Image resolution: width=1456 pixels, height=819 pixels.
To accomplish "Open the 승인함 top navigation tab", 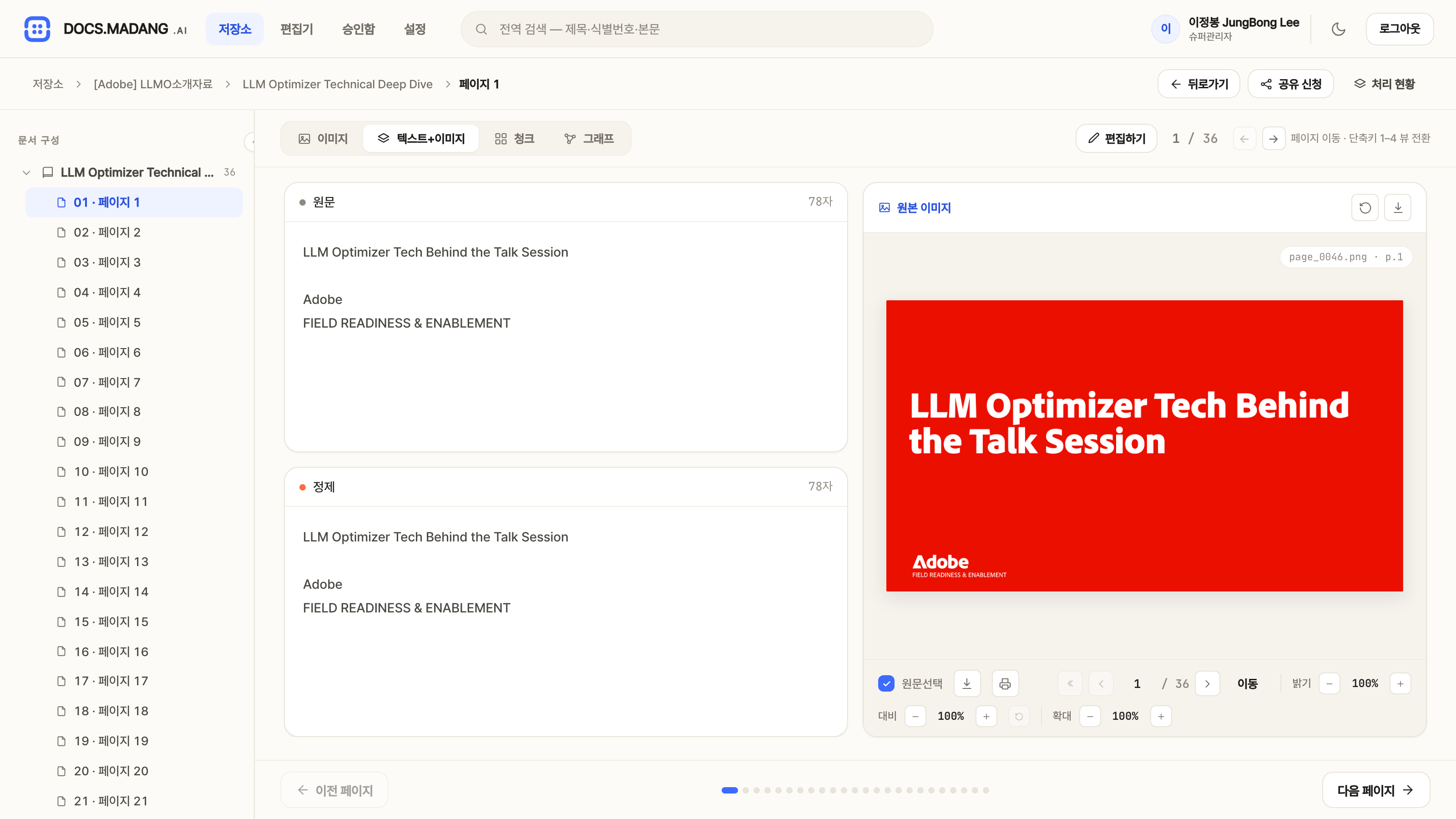I will [359, 29].
